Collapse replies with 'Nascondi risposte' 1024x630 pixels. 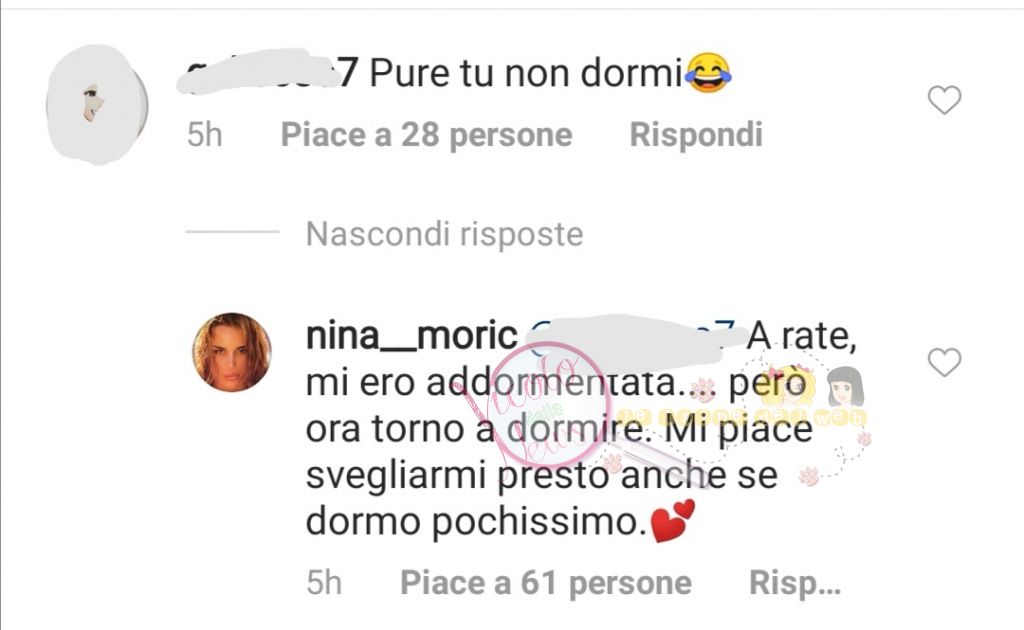pos(444,234)
